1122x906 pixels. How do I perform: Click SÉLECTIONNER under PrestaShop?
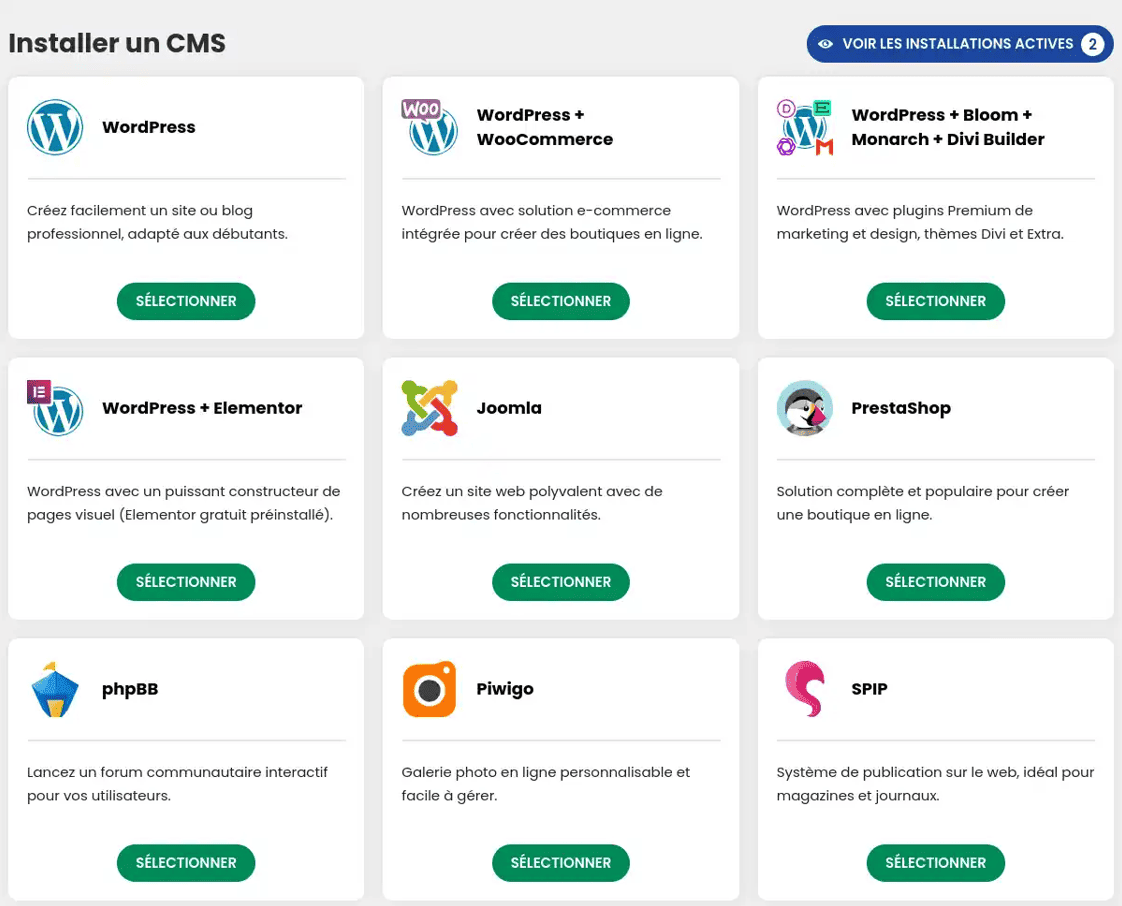pos(935,582)
